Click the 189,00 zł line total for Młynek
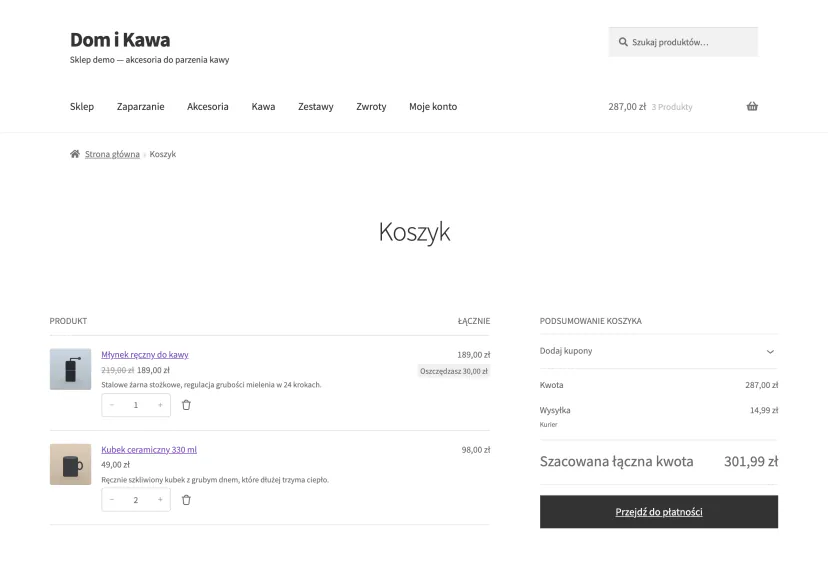 [474, 354]
